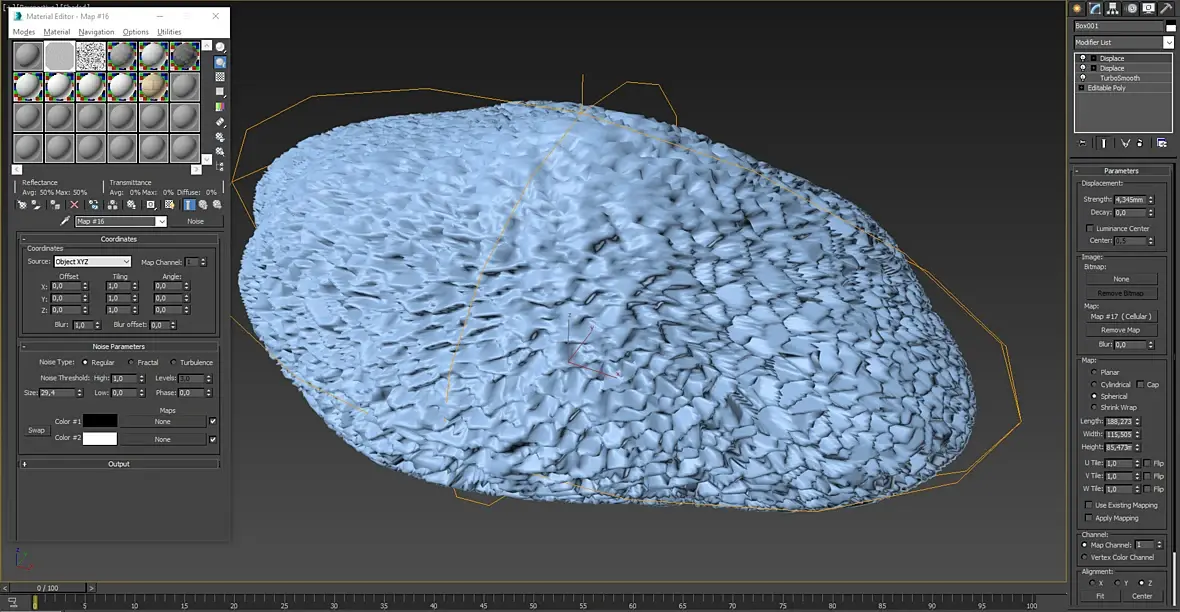Select Fractal noise type radio button

coord(132,362)
